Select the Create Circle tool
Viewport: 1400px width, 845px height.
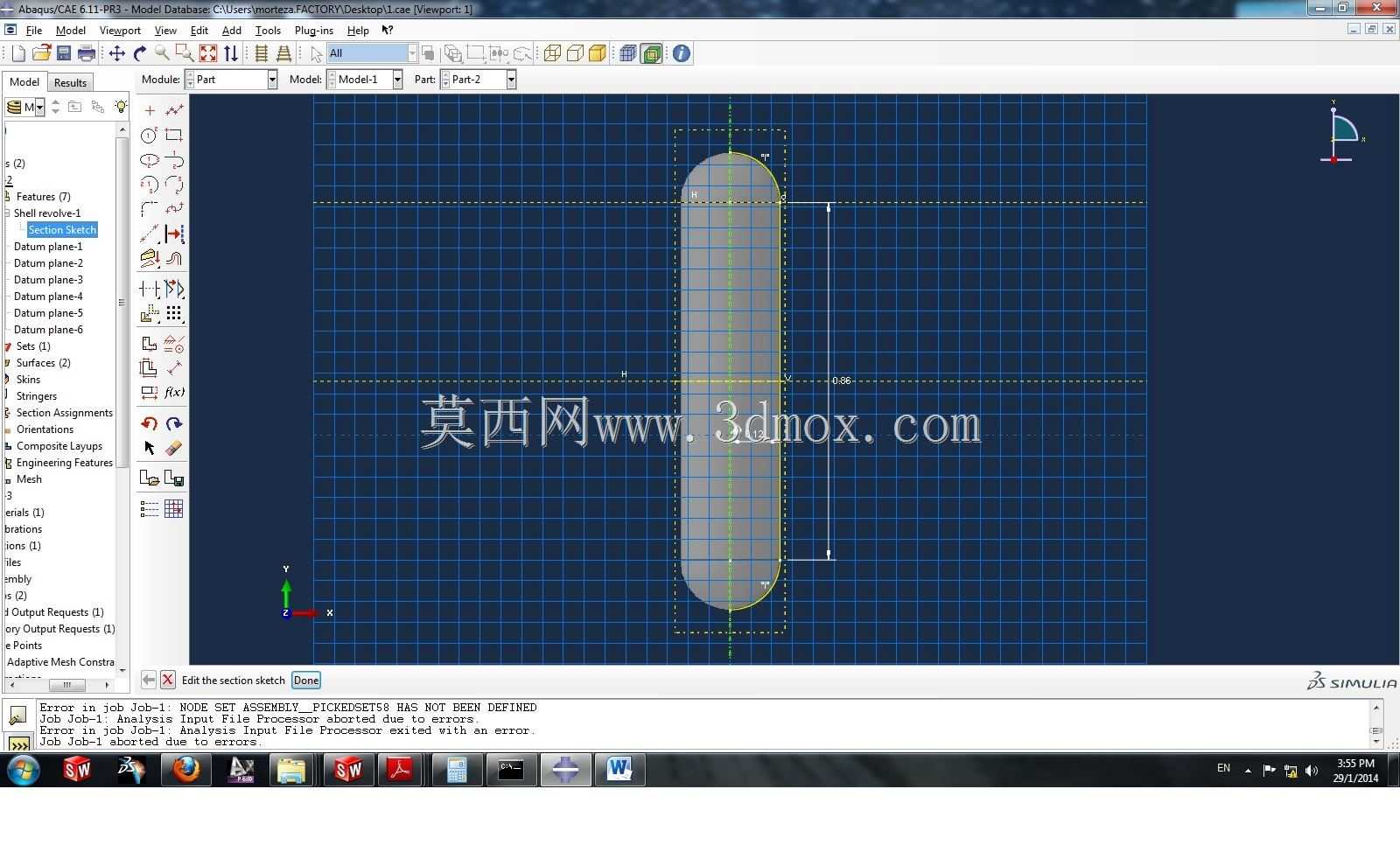point(150,135)
